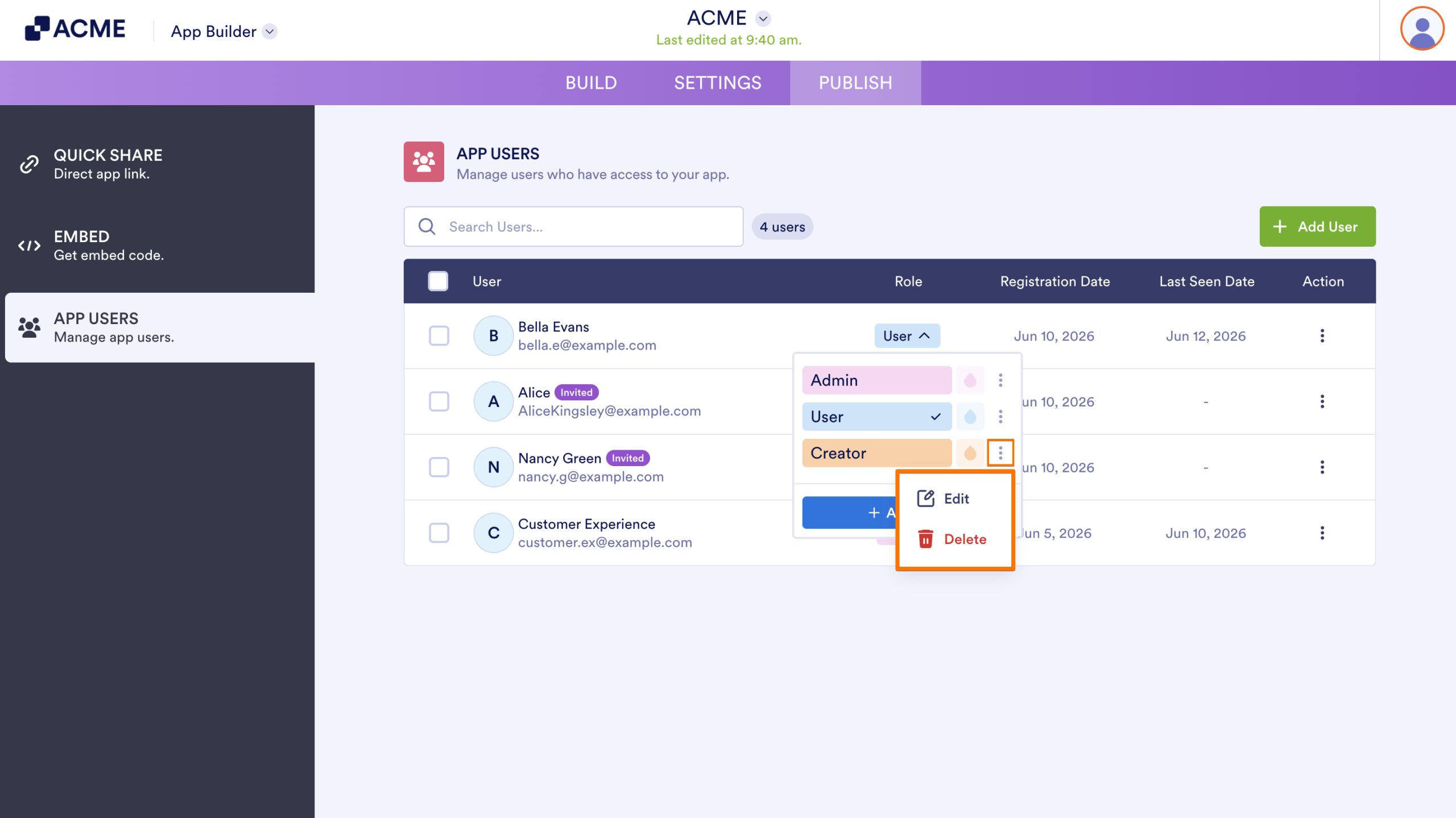Change the User role color swatch

coord(970,417)
